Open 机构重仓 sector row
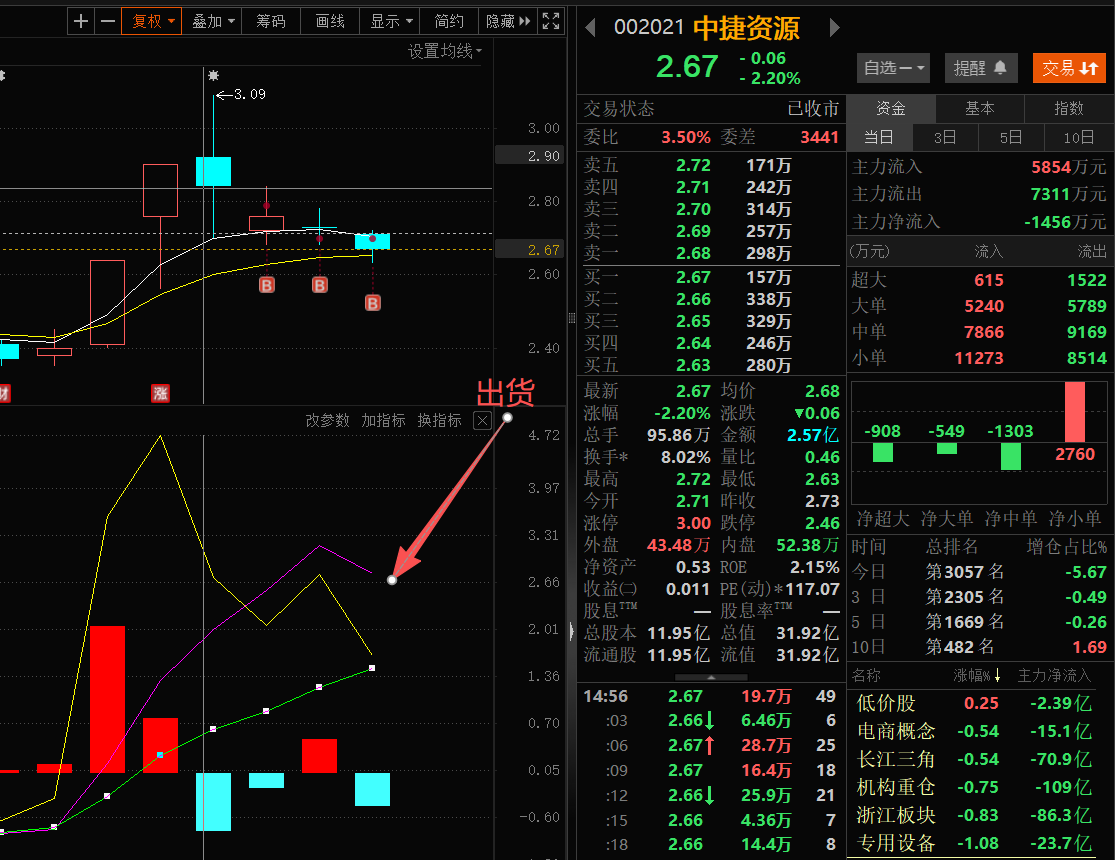 [x=973, y=787]
